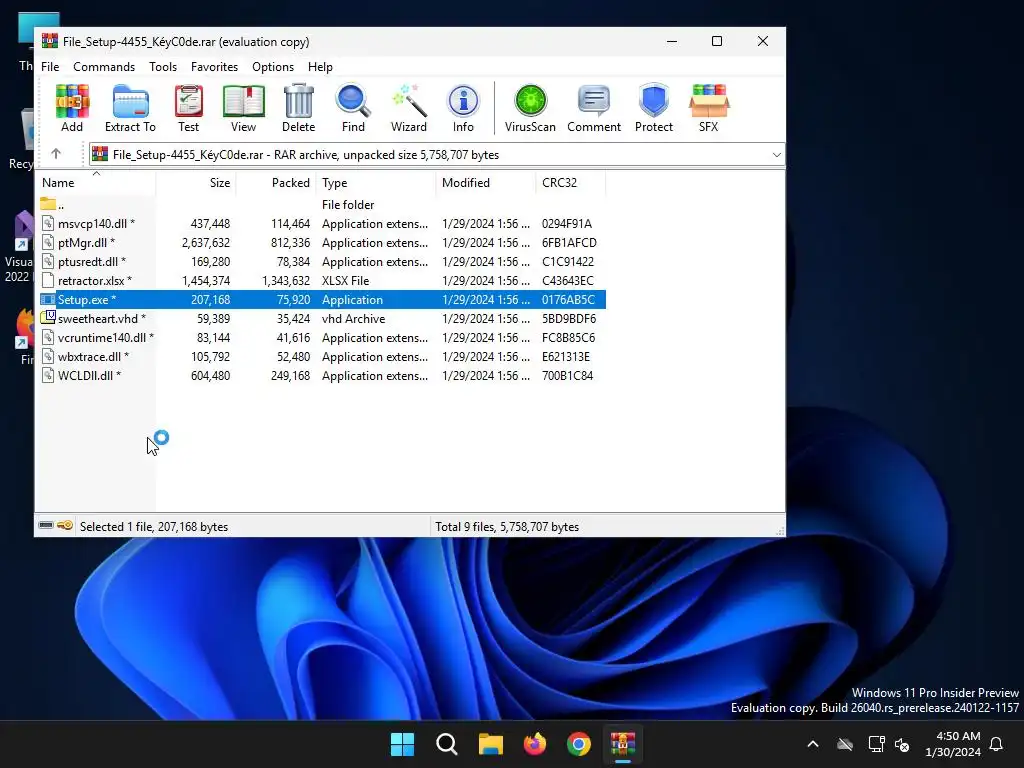Sort by CRC32 column header

point(570,183)
